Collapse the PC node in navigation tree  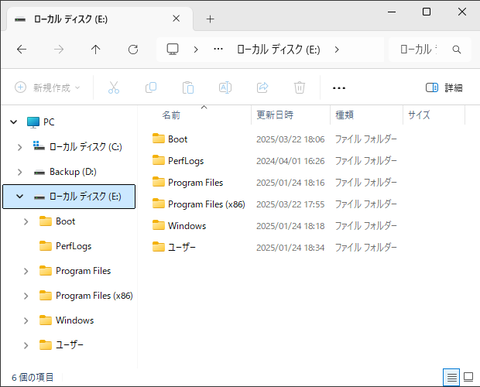click(x=14, y=122)
